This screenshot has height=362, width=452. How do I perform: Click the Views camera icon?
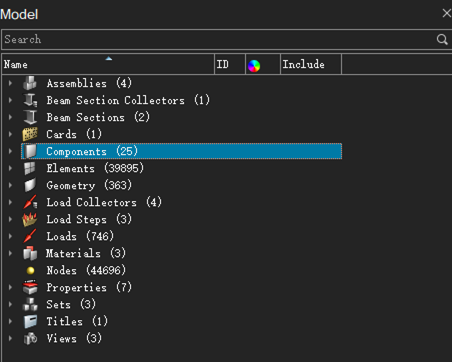[x=30, y=338]
